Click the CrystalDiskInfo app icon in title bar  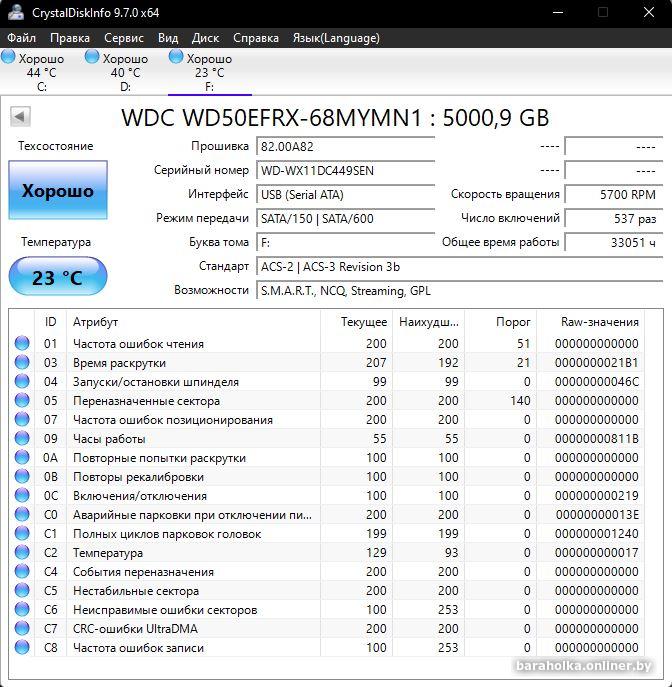(x=16, y=12)
